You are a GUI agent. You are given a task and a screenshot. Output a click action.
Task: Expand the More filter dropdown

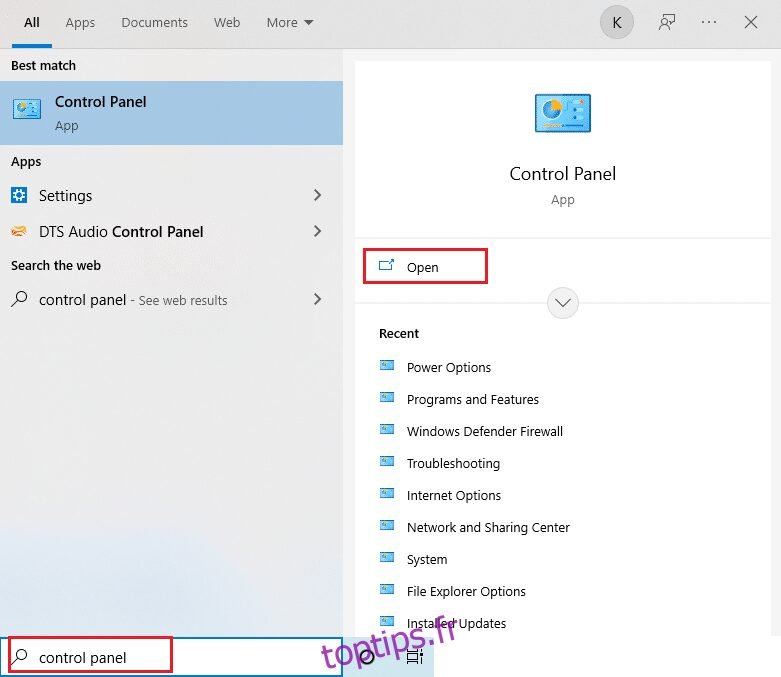pyautogui.click(x=289, y=22)
